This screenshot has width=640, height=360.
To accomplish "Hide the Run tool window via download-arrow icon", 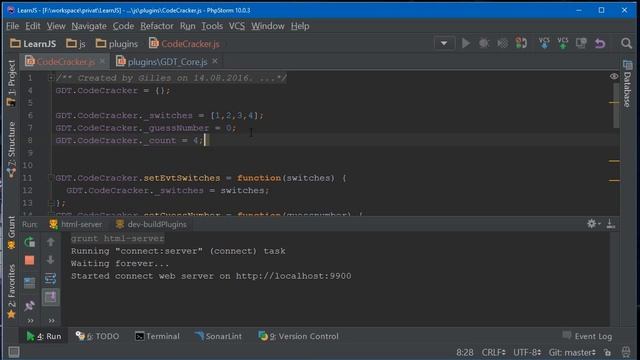I will pyautogui.click(x=611, y=224).
